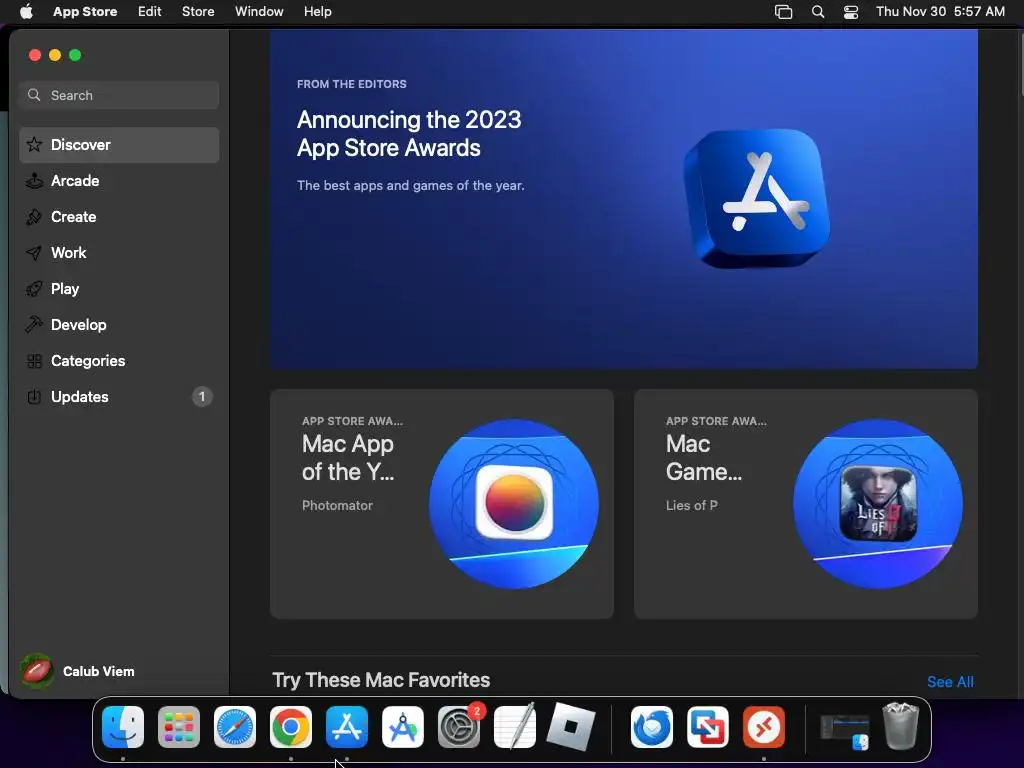Open the Edit menu
The width and height of the screenshot is (1024, 768).
point(150,11)
